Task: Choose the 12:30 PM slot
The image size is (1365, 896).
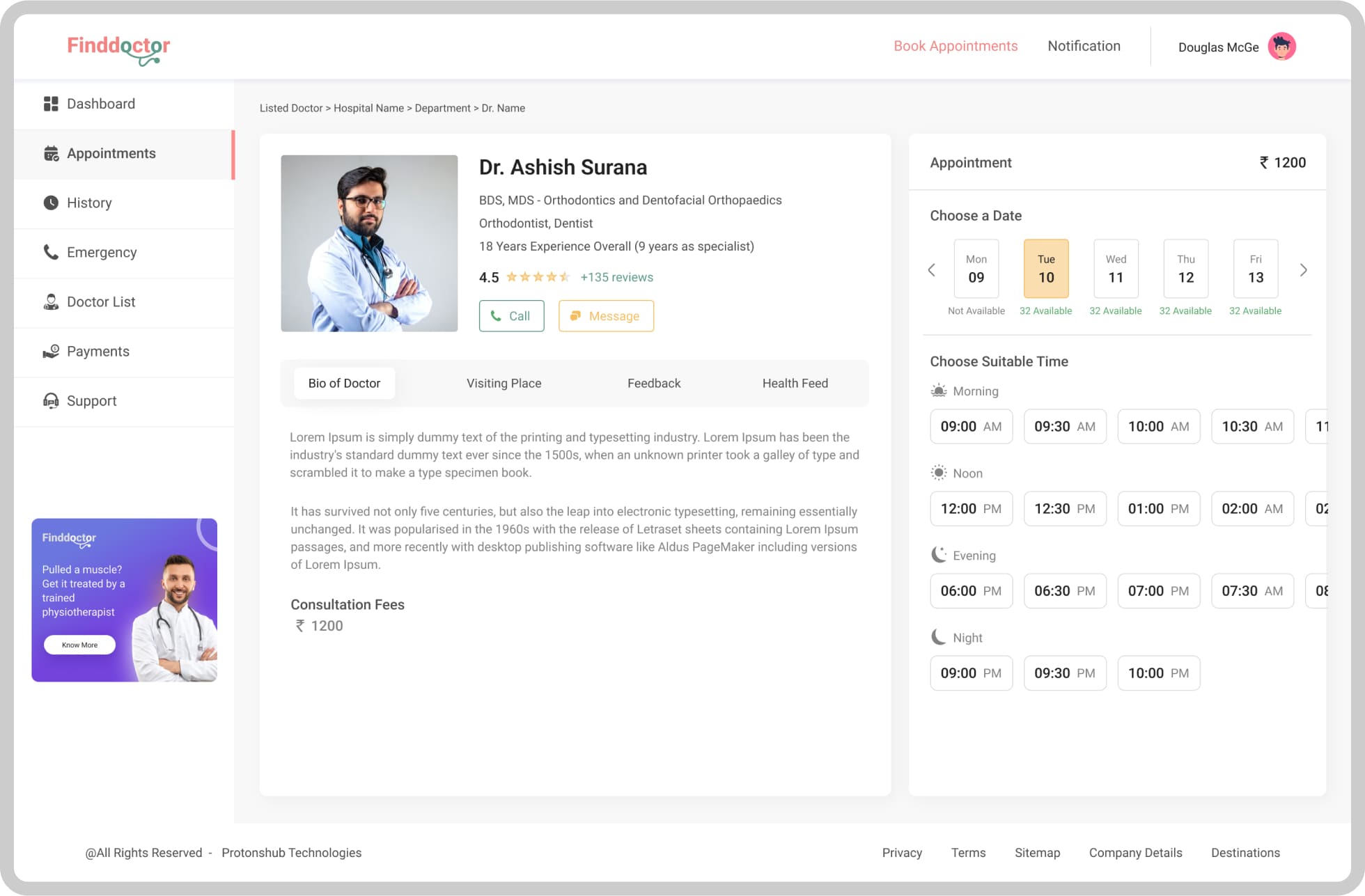Action: click(x=1065, y=509)
